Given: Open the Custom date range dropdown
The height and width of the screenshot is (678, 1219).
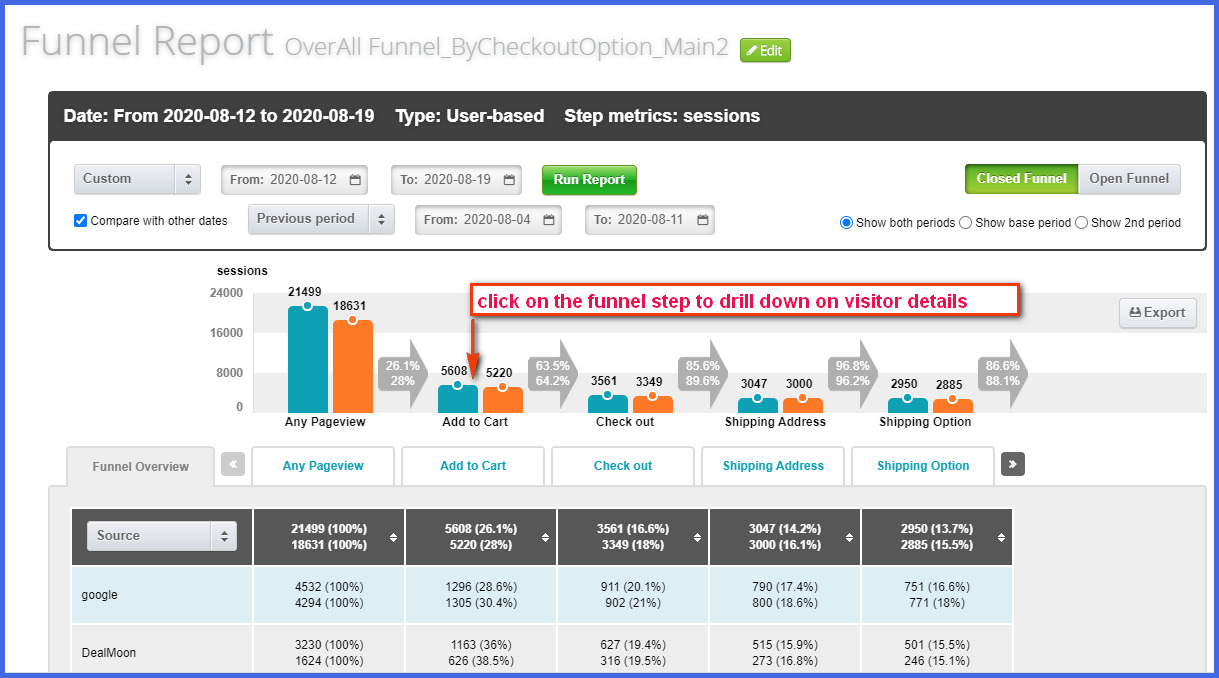Looking at the screenshot, I should tap(138, 179).
